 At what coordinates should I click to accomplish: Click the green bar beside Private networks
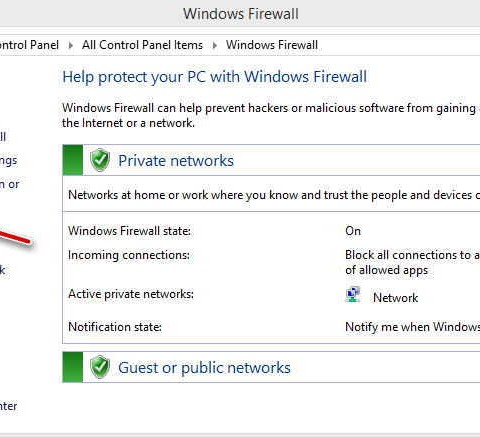[x=73, y=160]
